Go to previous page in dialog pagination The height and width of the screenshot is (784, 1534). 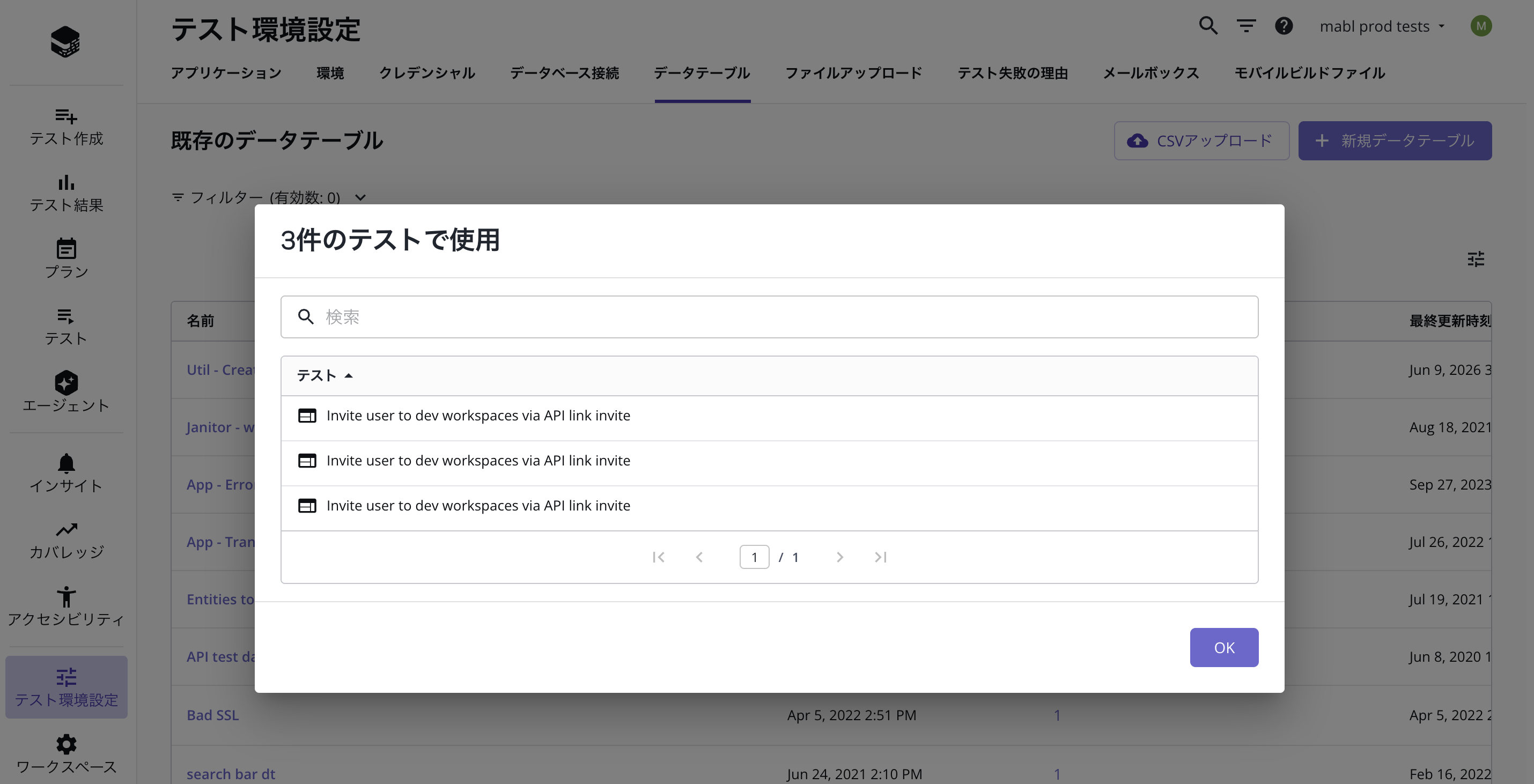pyautogui.click(x=699, y=557)
